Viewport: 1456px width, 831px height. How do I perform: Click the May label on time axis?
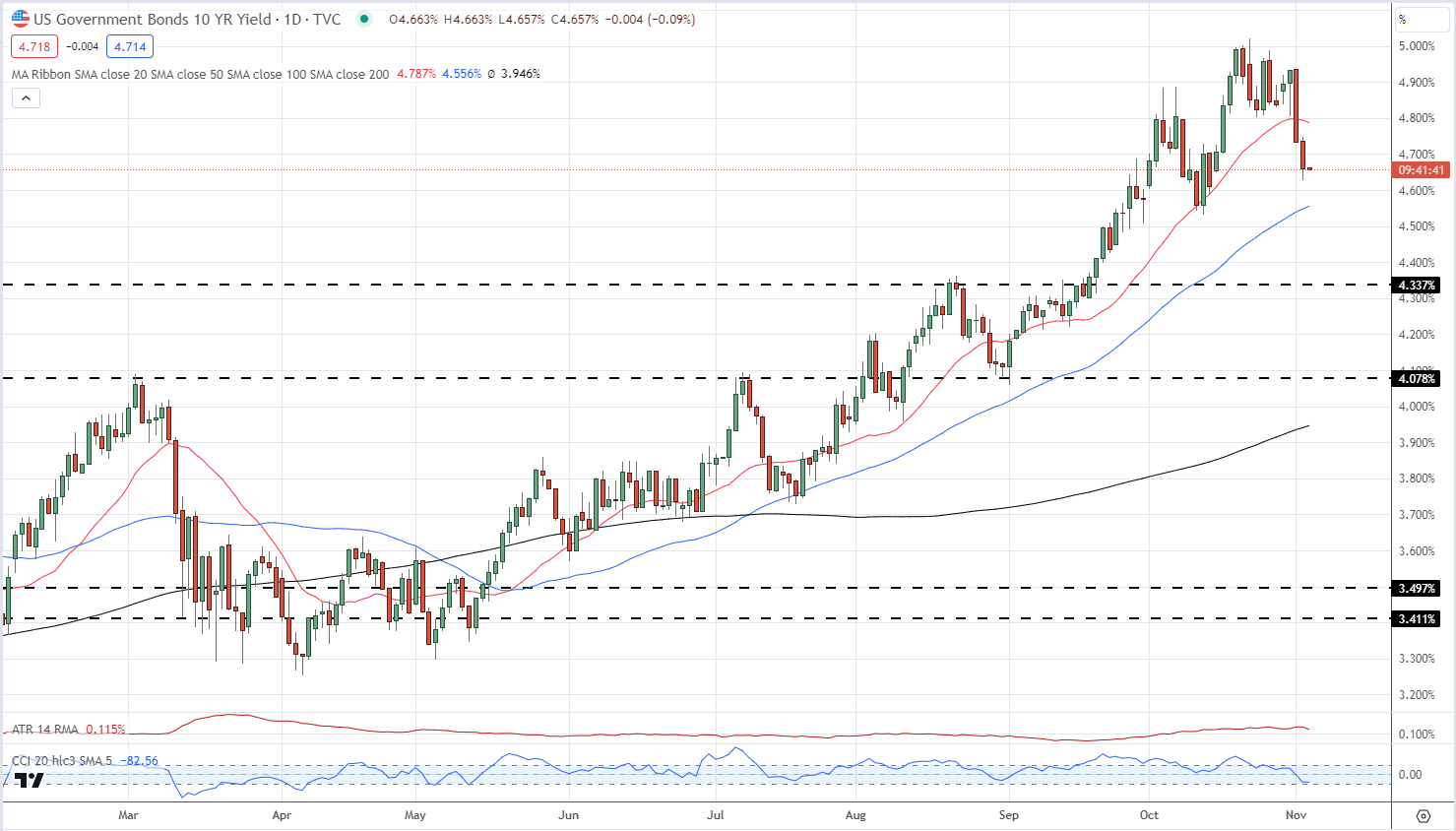click(415, 815)
